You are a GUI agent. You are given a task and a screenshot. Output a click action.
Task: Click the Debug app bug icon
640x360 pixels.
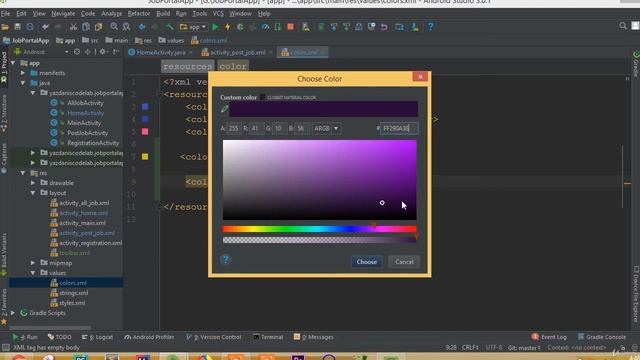click(240, 27)
